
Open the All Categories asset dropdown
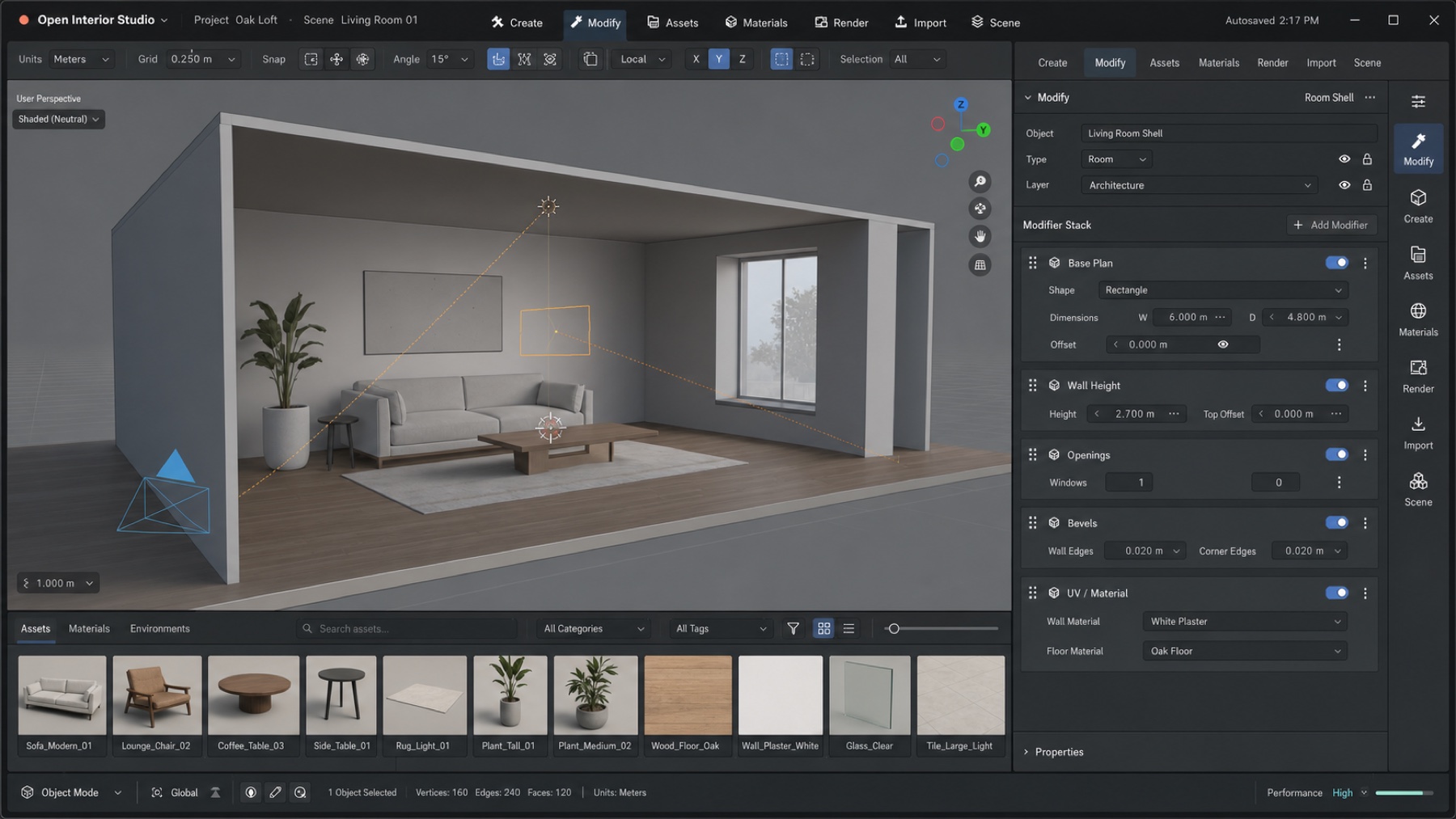pos(594,628)
